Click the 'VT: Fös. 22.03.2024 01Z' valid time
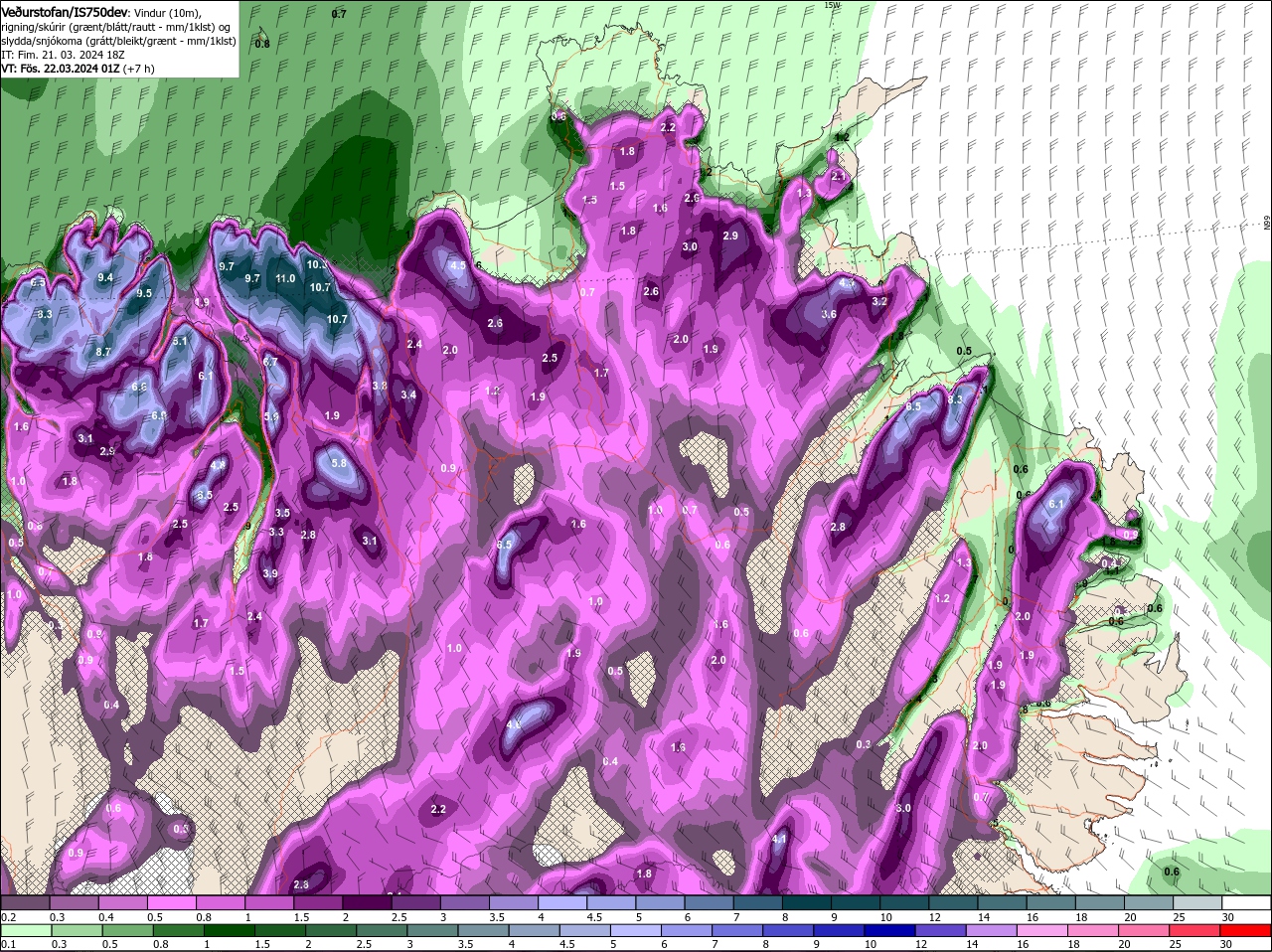The height and width of the screenshot is (952, 1272). (60, 69)
